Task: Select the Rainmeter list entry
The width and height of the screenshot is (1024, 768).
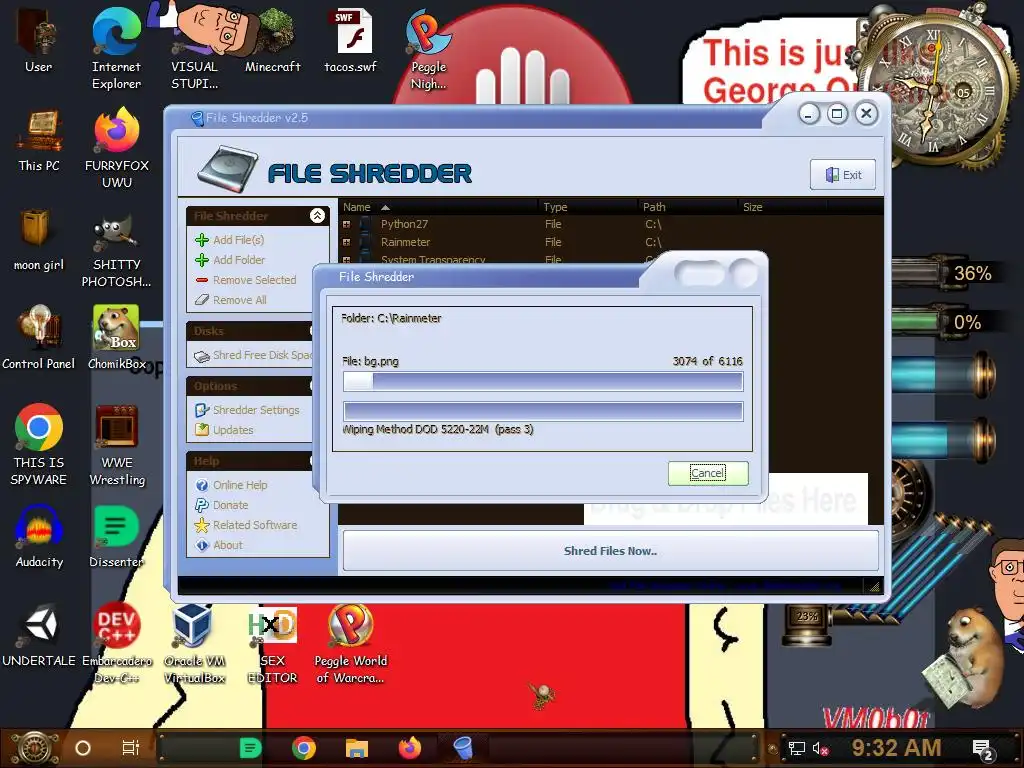Action: pyautogui.click(x=406, y=242)
